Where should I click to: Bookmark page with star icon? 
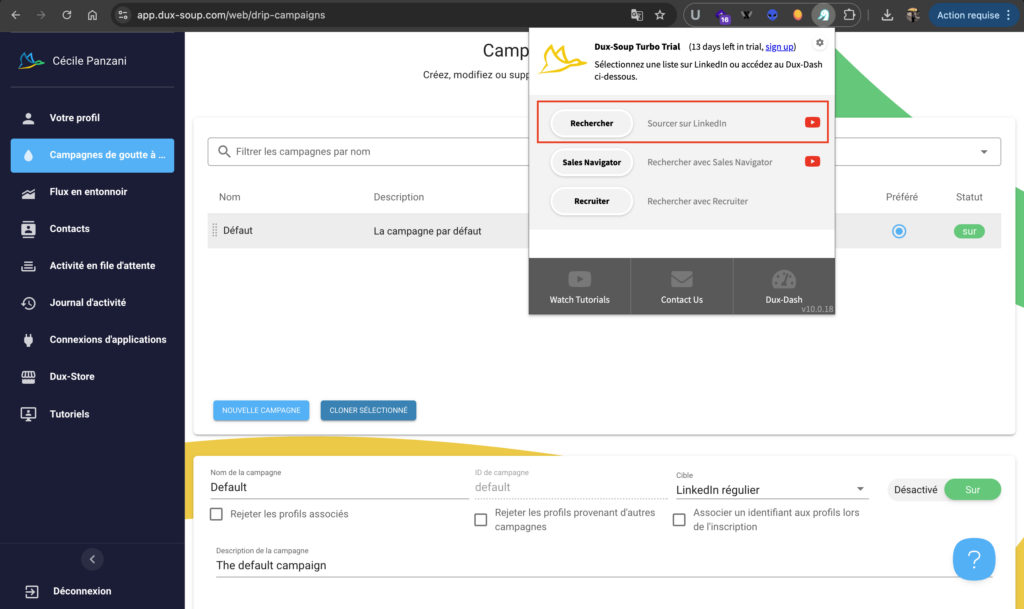[x=660, y=15]
